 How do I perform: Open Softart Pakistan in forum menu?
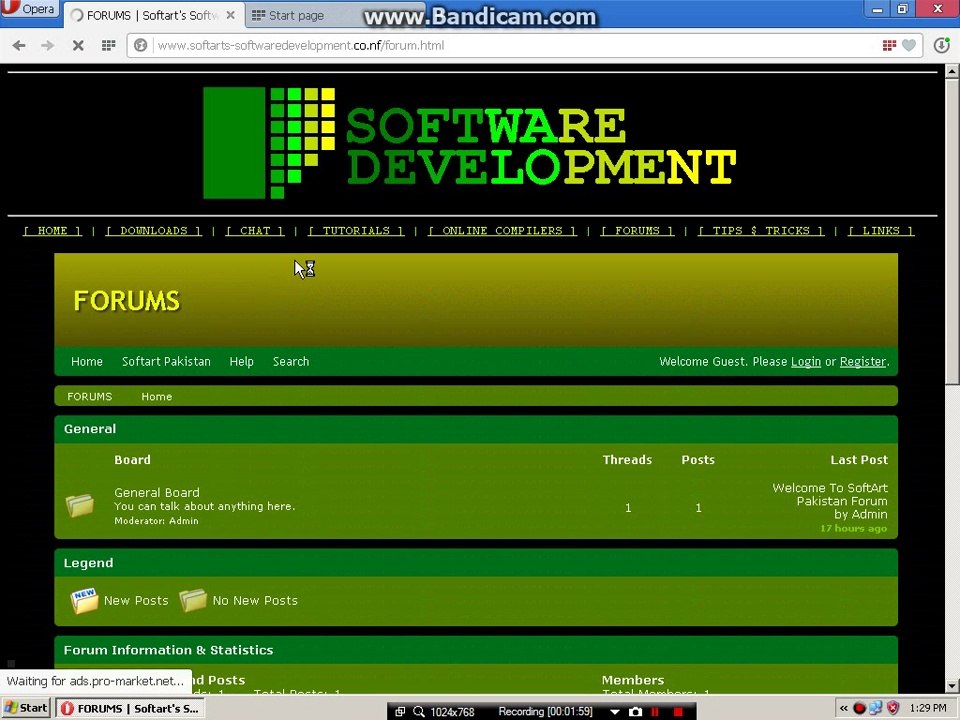(x=166, y=361)
